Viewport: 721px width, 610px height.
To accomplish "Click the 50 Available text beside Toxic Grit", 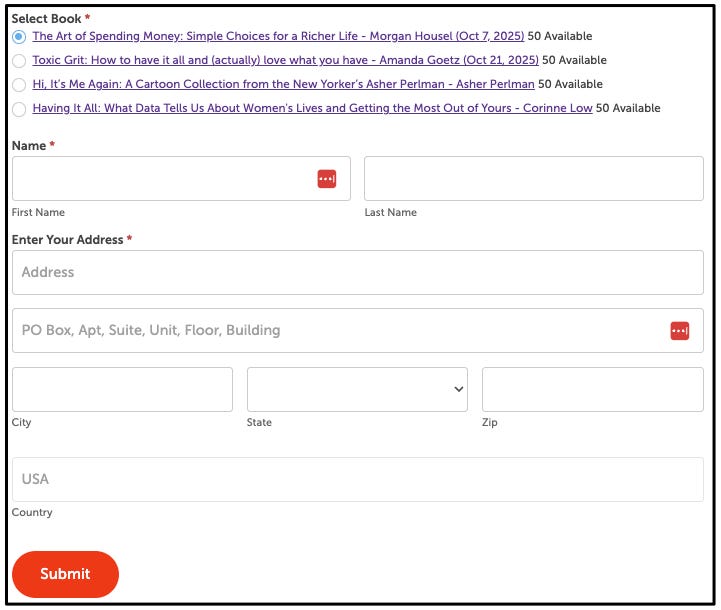I will [x=574, y=60].
